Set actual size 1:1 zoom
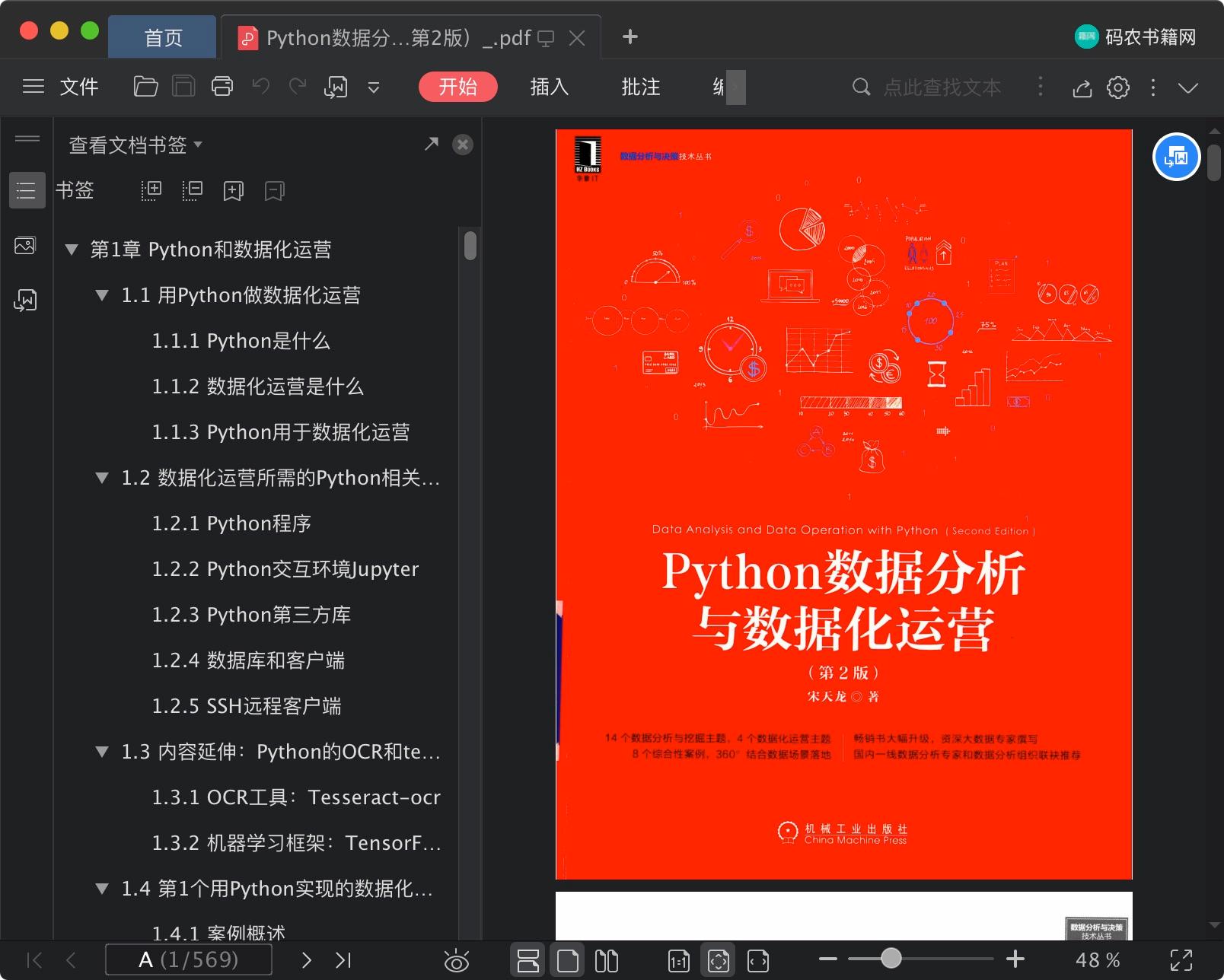This screenshot has height=980, width=1224. coord(678,961)
